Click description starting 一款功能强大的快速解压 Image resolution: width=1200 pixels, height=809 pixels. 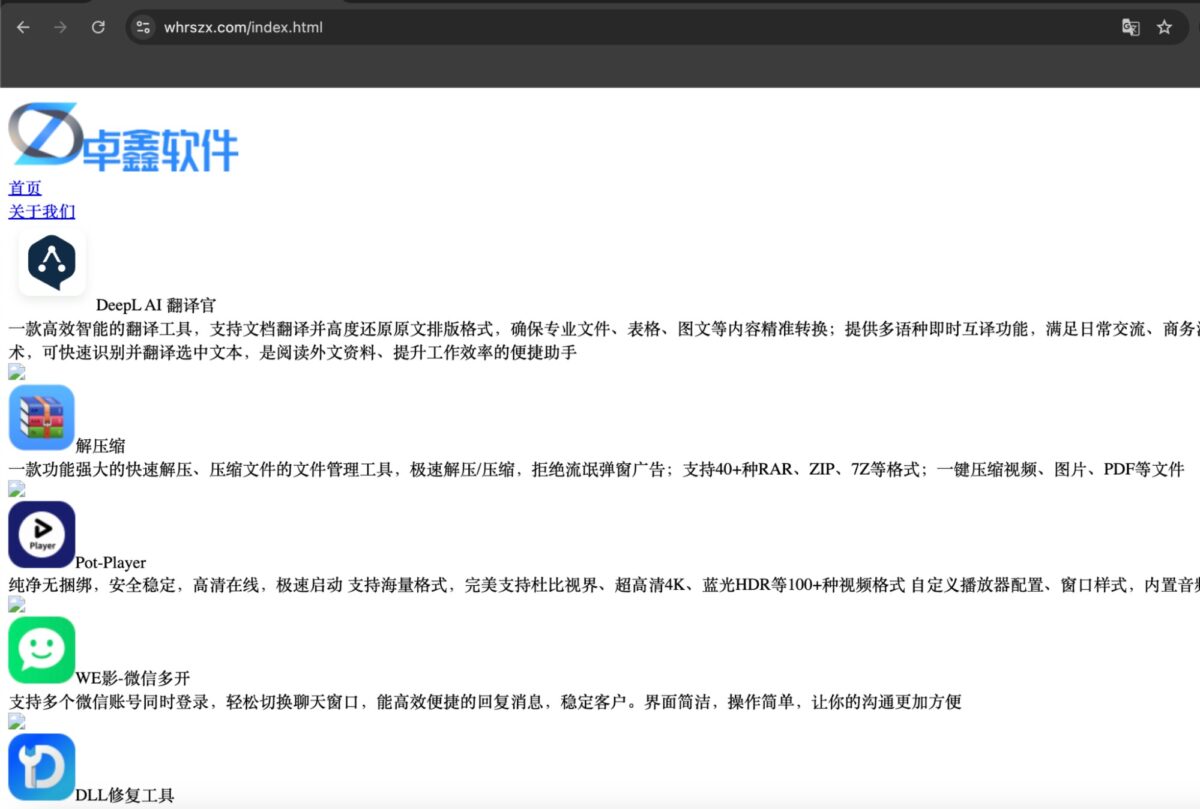point(596,469)
